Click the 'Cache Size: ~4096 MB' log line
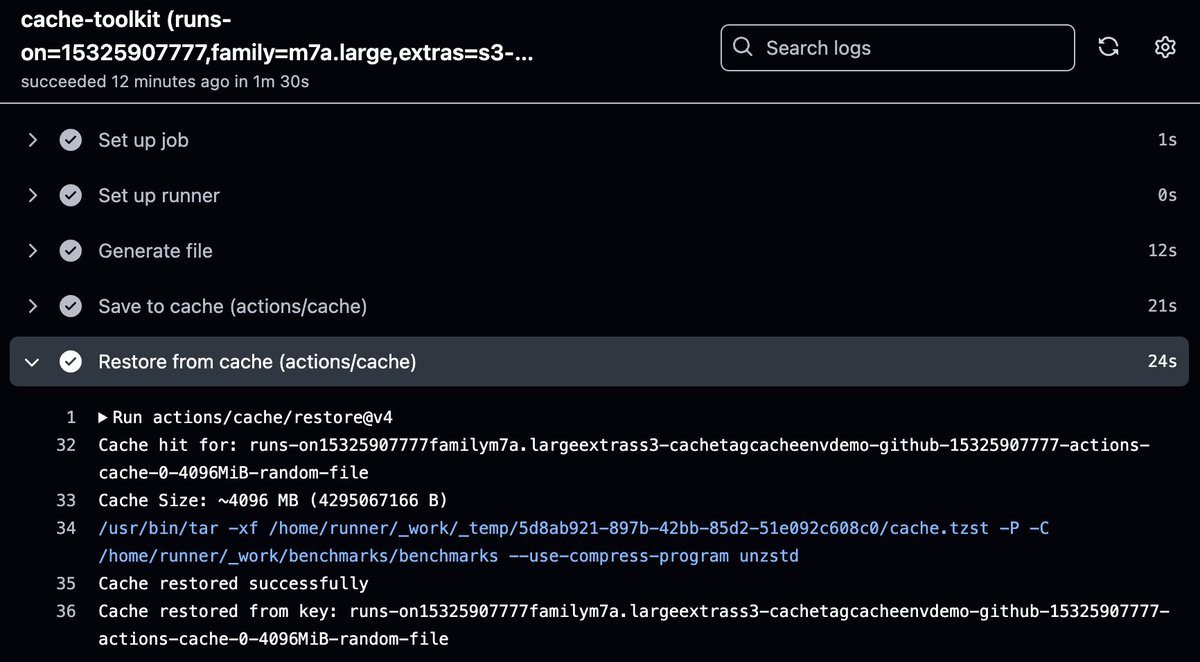This screenshot has width=1200, height=662. [x=272, y=500]
